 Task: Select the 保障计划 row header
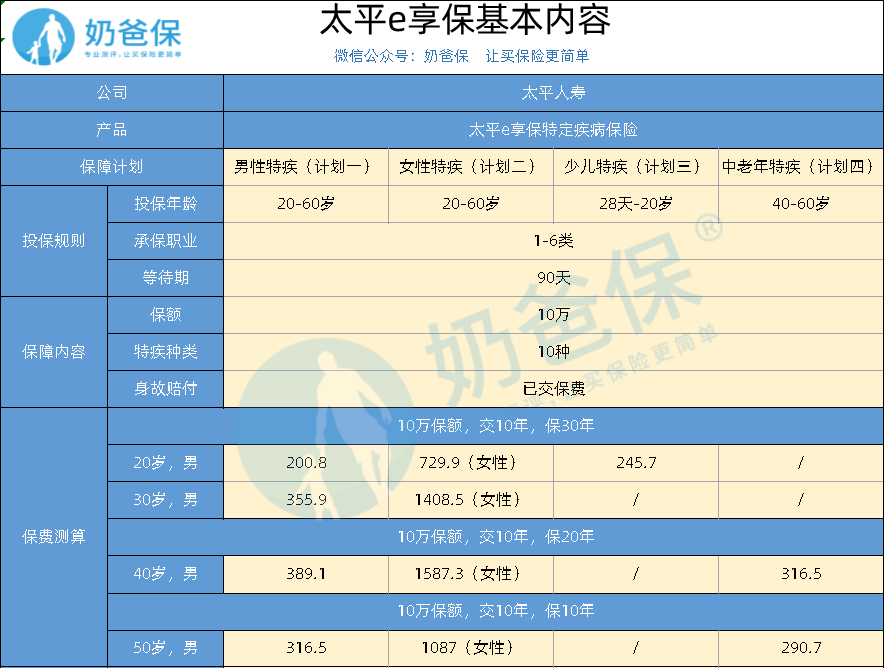click(x=112, y=167)
